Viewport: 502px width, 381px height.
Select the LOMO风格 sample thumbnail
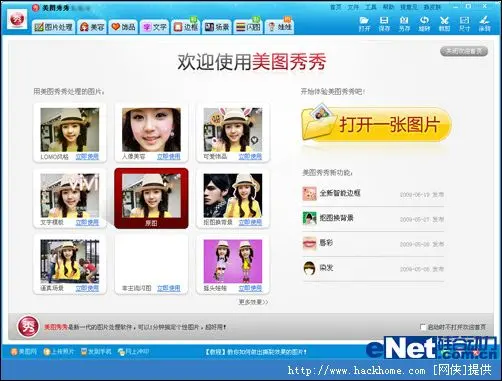(x=70, y=130)
